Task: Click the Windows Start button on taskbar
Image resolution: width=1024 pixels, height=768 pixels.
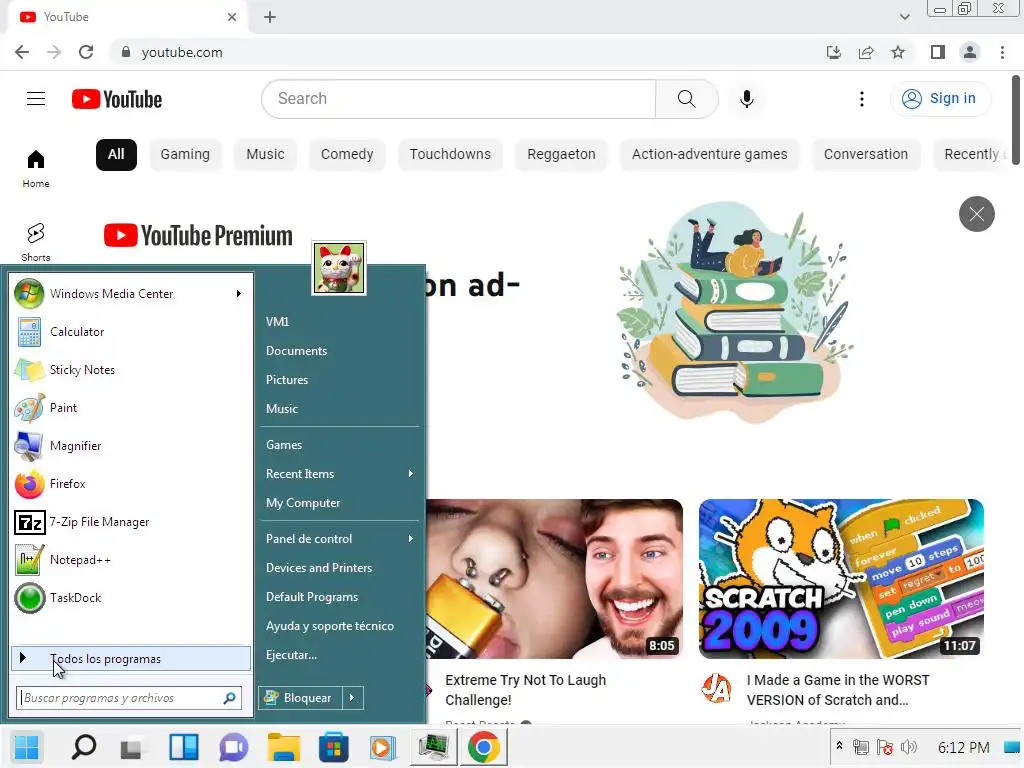Action: 27,747
